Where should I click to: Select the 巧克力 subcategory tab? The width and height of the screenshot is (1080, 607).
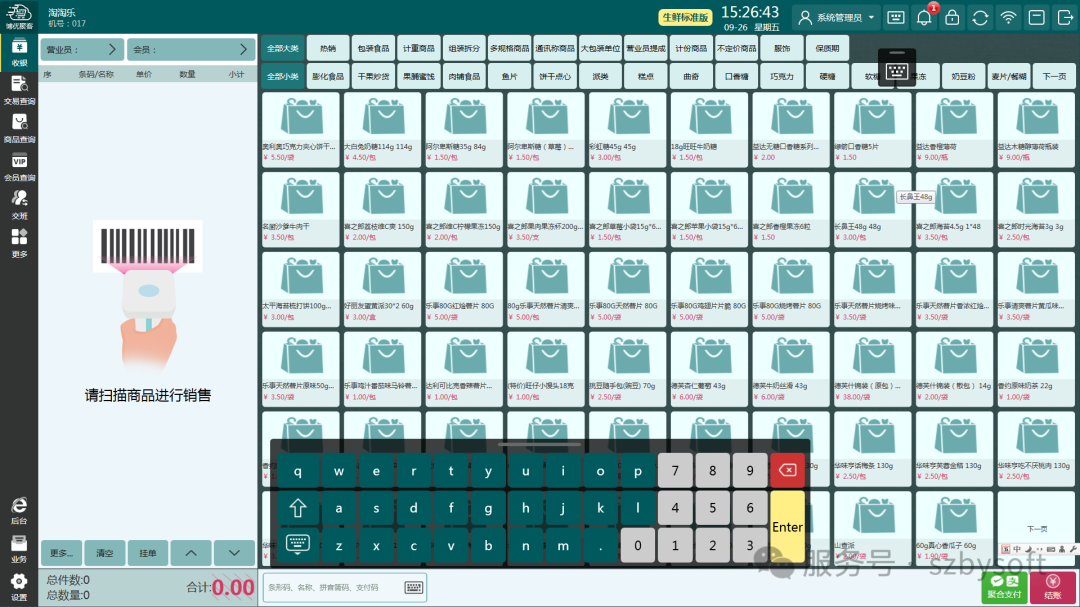click(782, 76)
